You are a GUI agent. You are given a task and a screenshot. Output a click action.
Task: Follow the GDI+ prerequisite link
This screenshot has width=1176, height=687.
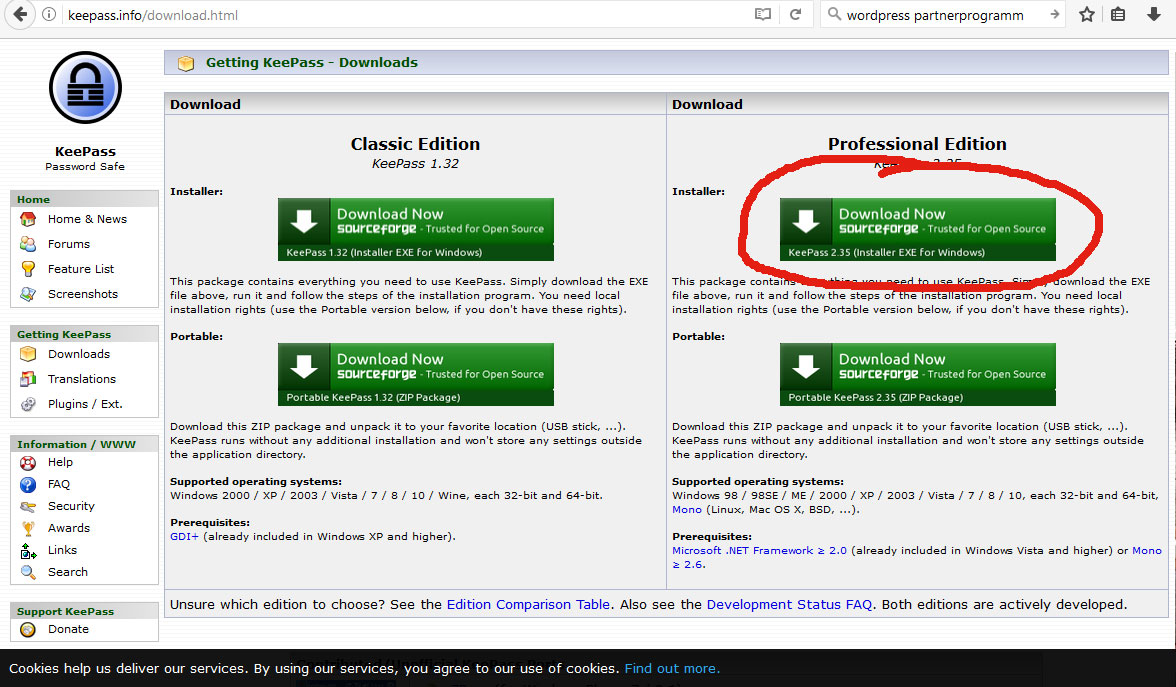(184, 536)
